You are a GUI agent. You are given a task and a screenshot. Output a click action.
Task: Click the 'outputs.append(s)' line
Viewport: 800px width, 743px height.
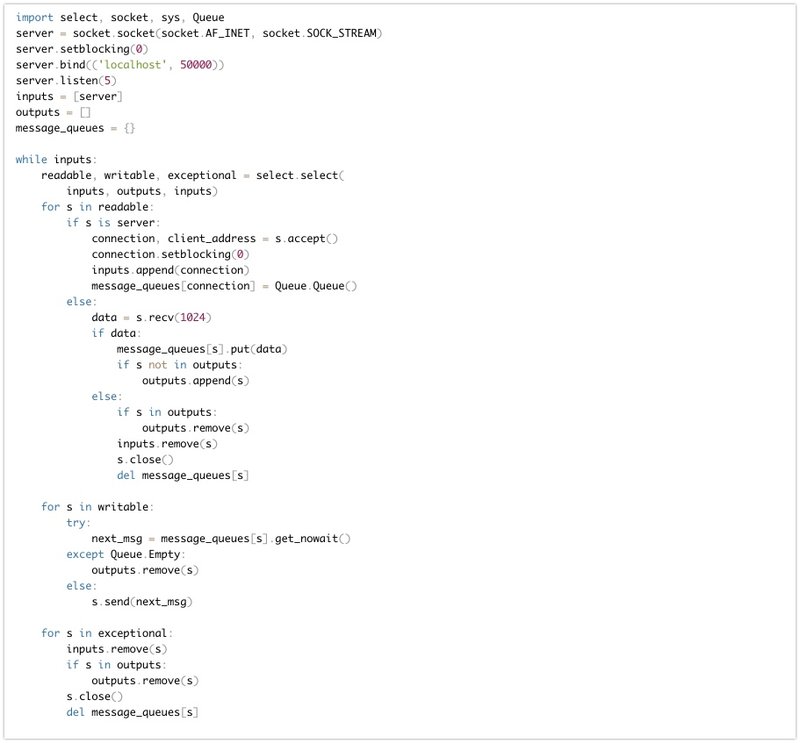click(195, 381)
